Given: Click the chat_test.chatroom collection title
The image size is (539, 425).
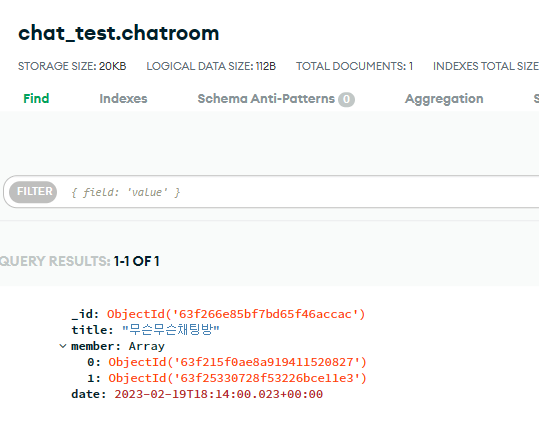Looking at the screenshot, I should point(119,33).
